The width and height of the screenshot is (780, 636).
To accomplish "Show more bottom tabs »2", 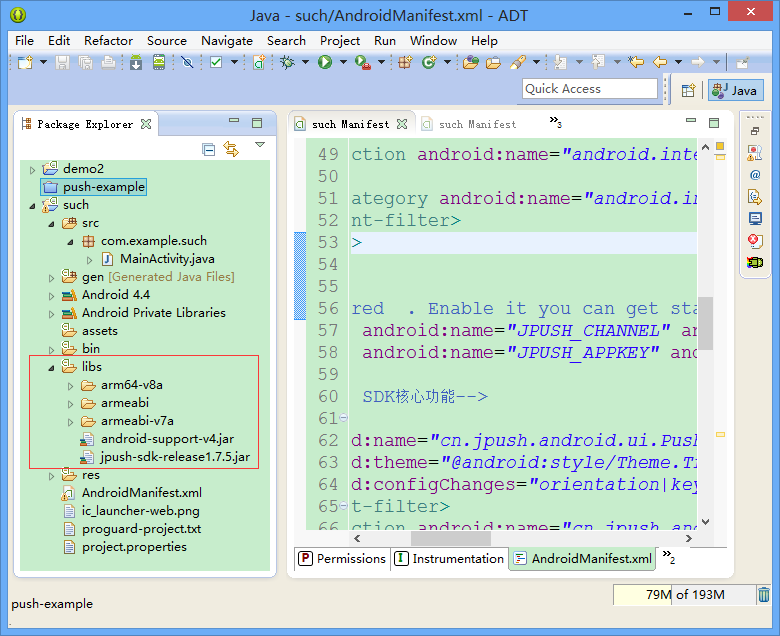I will pyautogui.click(x=669, y=556).
